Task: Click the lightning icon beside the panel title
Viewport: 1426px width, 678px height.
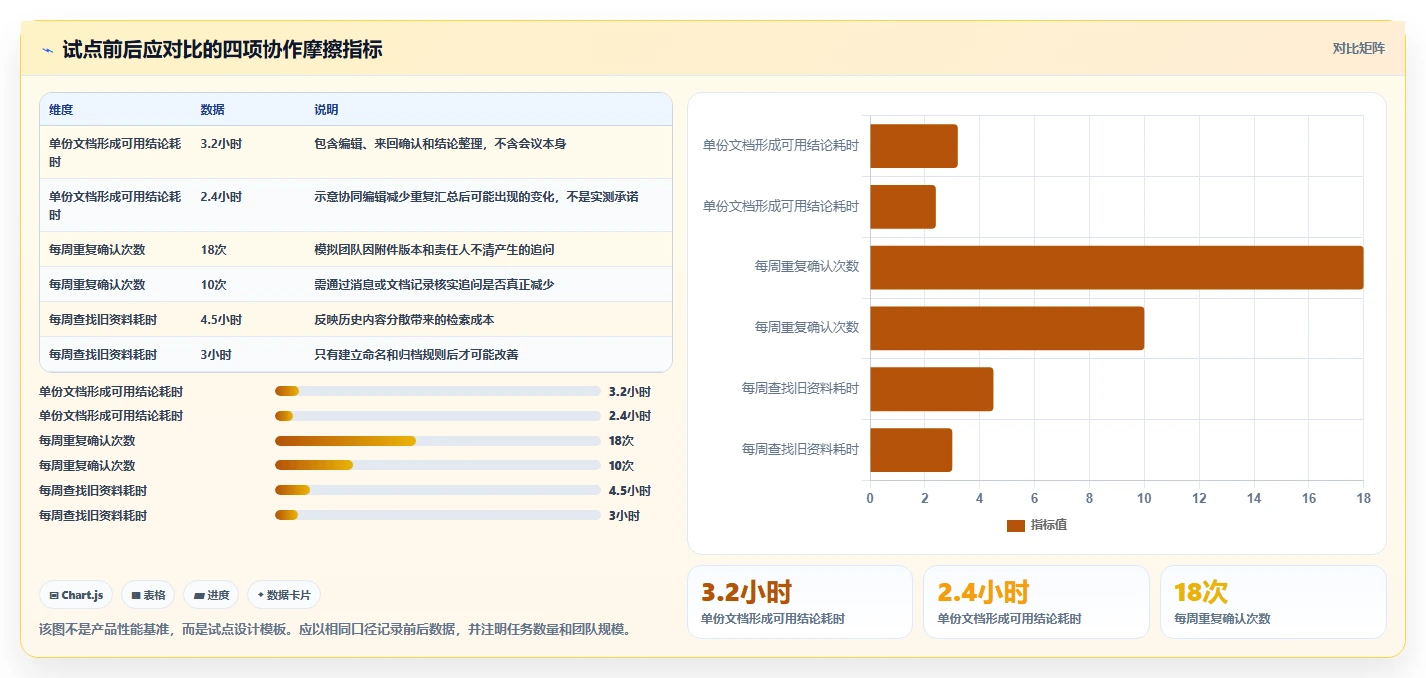Action: (x=47, y=50)
